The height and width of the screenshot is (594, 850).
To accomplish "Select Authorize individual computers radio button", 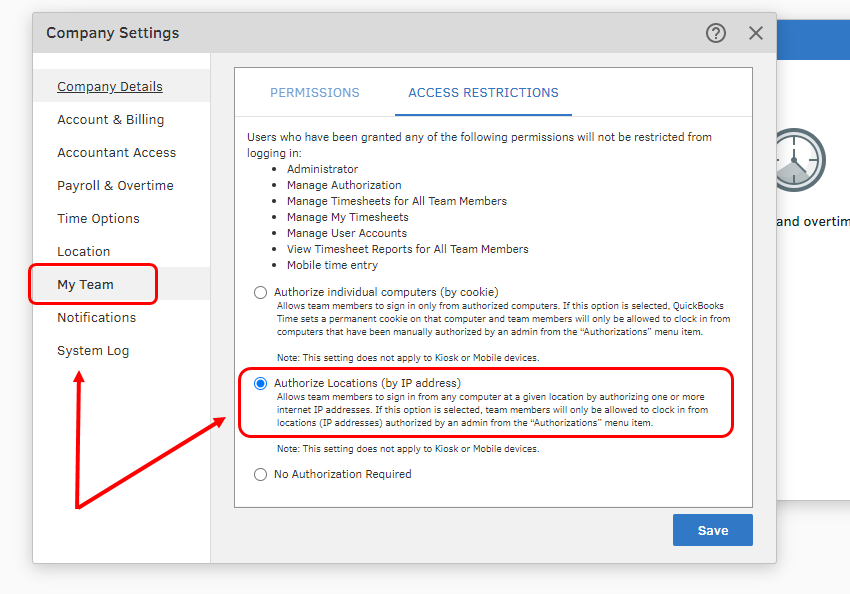I will click(261, 293).
